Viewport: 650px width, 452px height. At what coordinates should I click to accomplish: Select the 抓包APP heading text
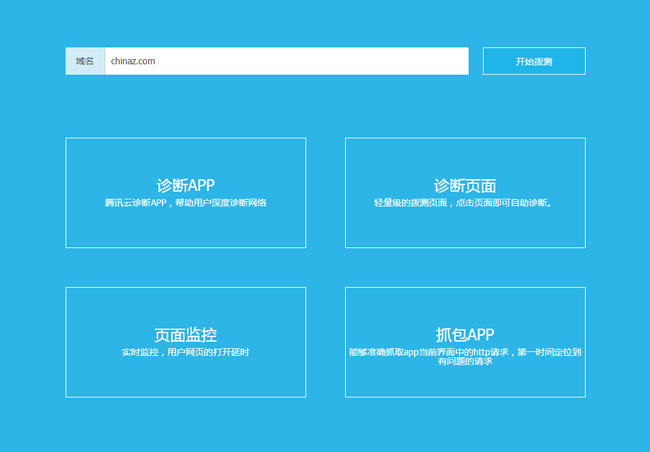click(465, 334)
